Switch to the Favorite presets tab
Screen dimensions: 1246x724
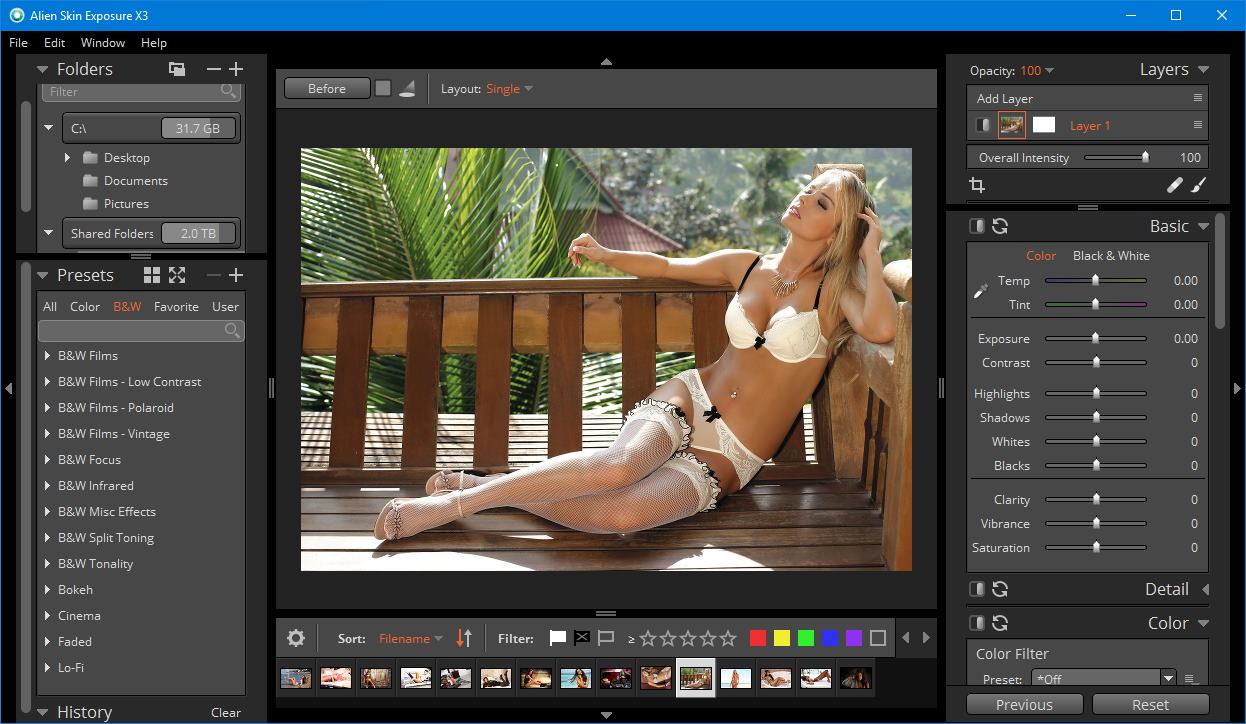tap(176, 307)
